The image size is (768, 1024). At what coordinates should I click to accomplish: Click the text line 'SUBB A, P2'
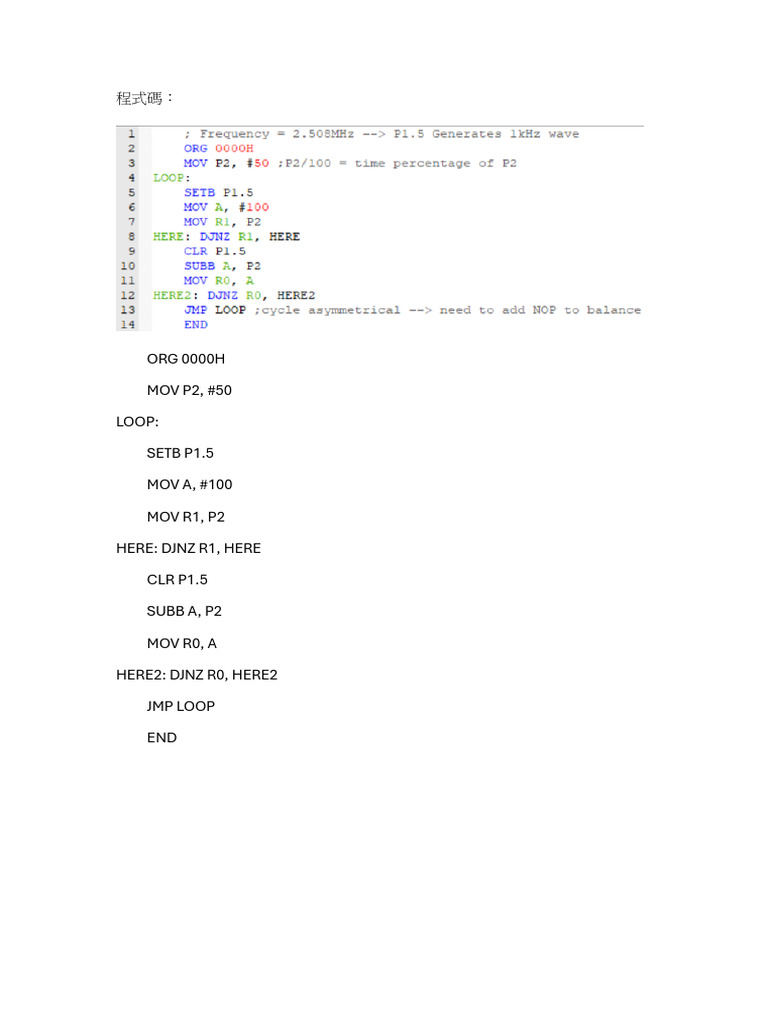[x=184, y=611]
